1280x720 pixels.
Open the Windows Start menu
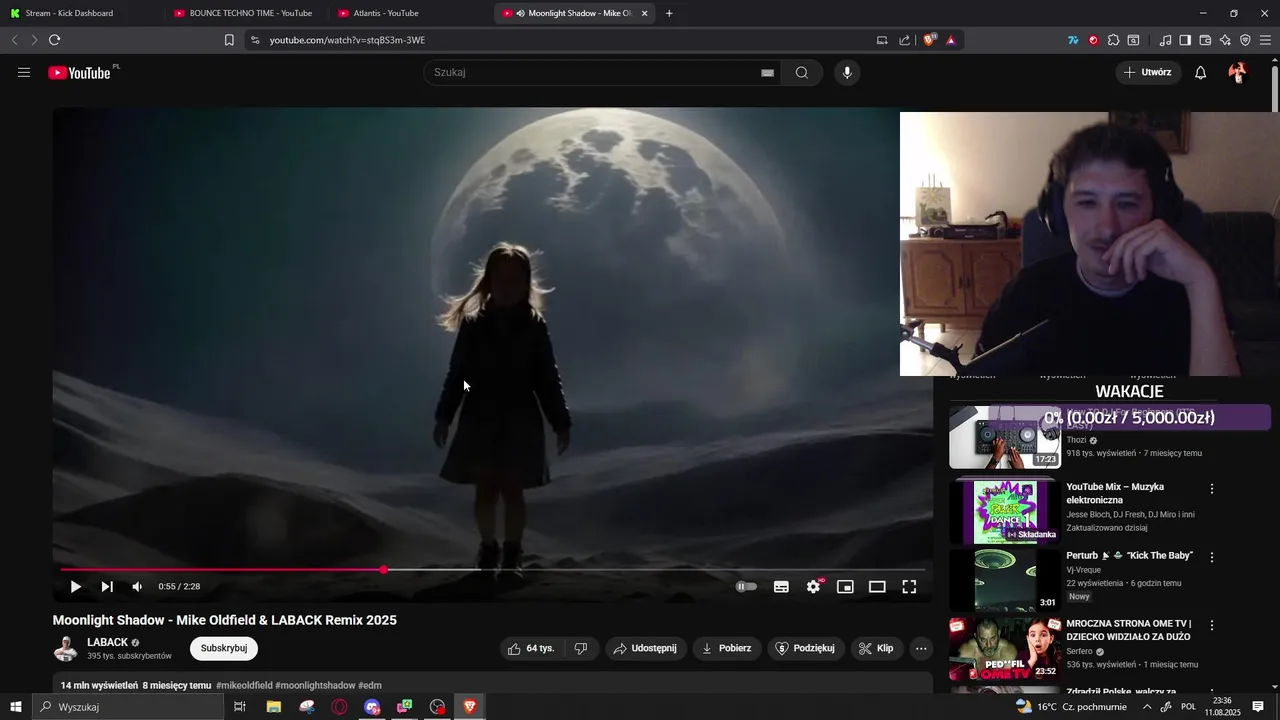point(15,707)
